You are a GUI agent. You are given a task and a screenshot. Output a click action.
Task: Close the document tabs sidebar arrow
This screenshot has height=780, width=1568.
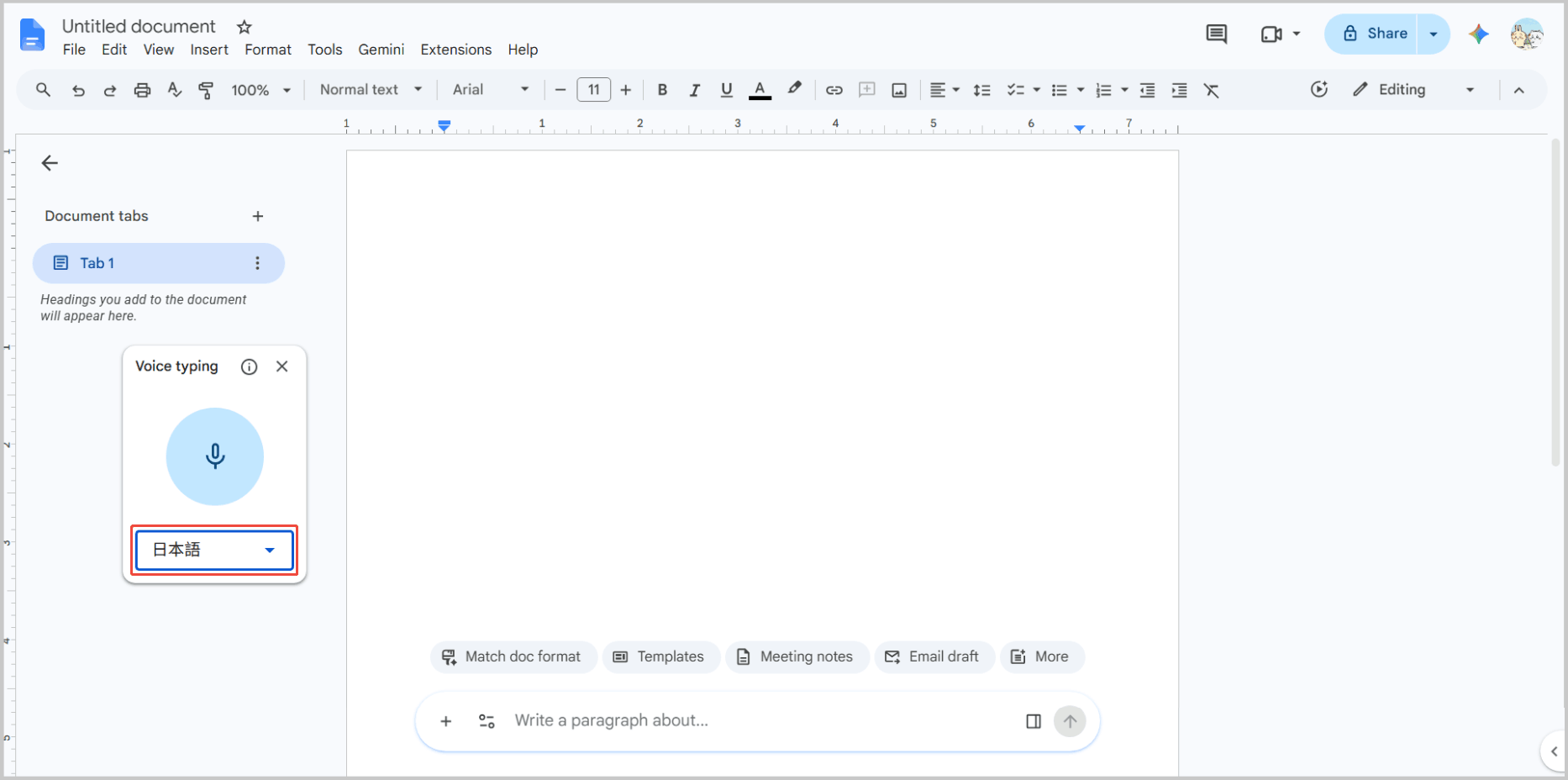pos(50,163)
